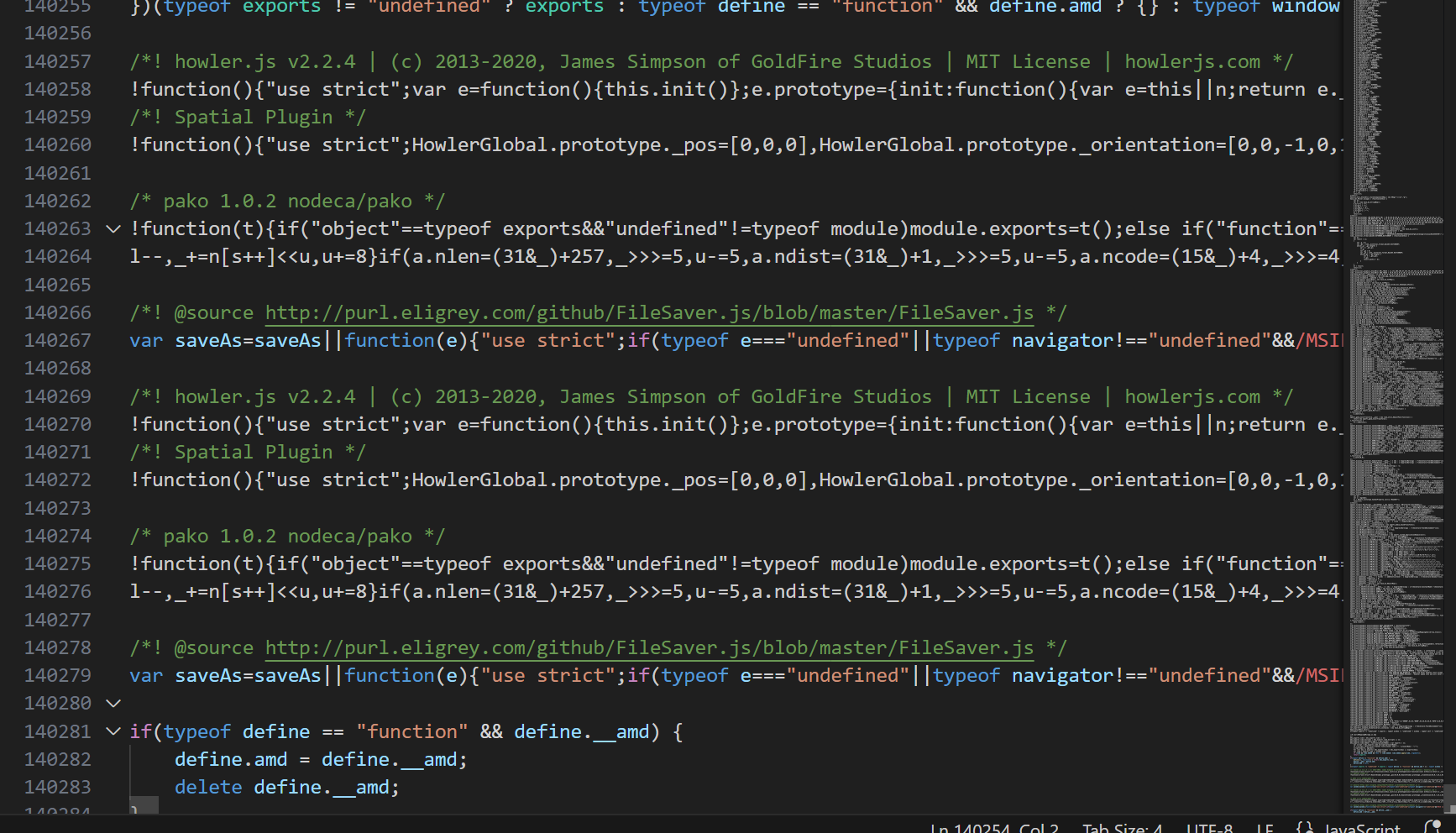Click the typeof keyword on line 140281
The height and width of the screenshot is (833, 1456).
[x=196, y=731]
